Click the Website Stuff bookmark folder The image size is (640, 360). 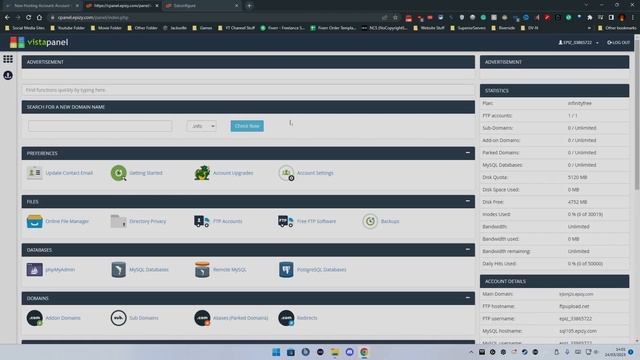pyautogui.click(x=429, y=28)
